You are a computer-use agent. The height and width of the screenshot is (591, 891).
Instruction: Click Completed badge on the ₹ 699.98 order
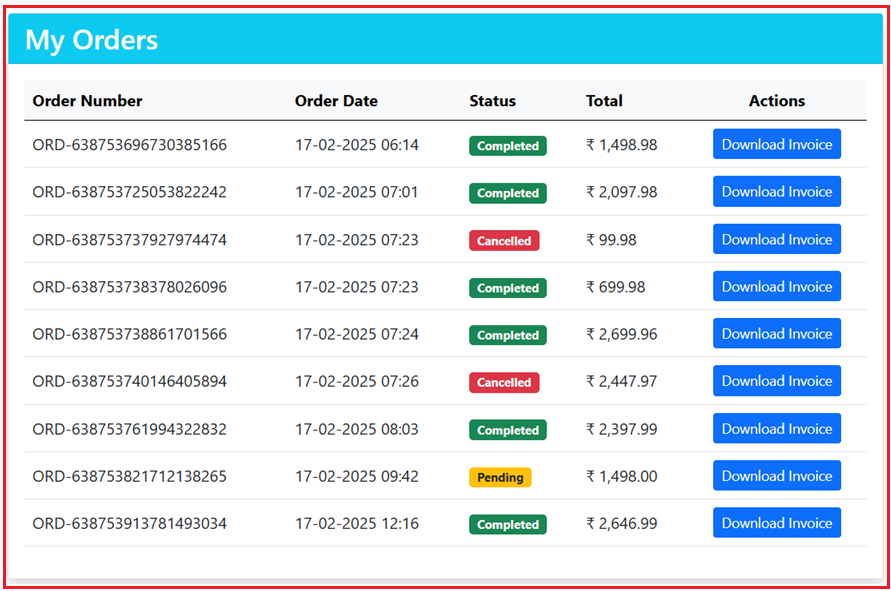pyautogui.click(x=508, y=288)
